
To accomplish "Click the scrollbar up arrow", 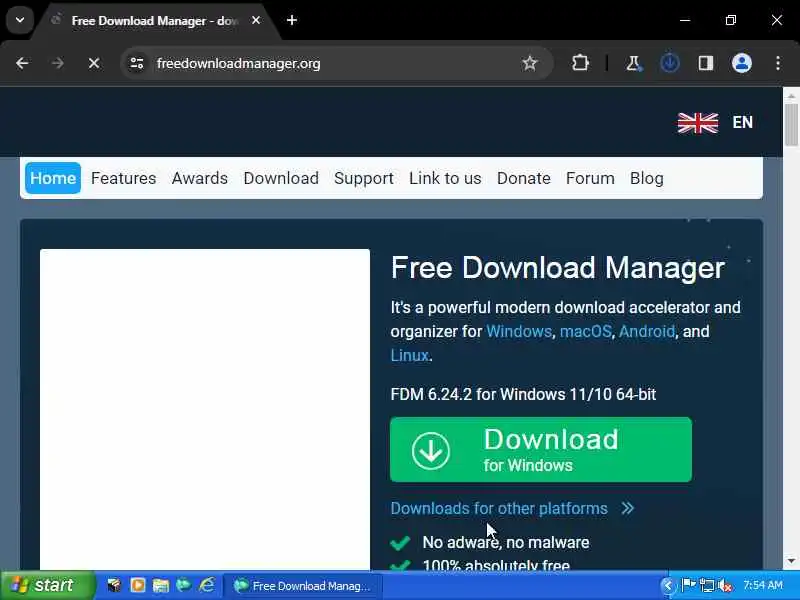I will click(x=791, y=95).
